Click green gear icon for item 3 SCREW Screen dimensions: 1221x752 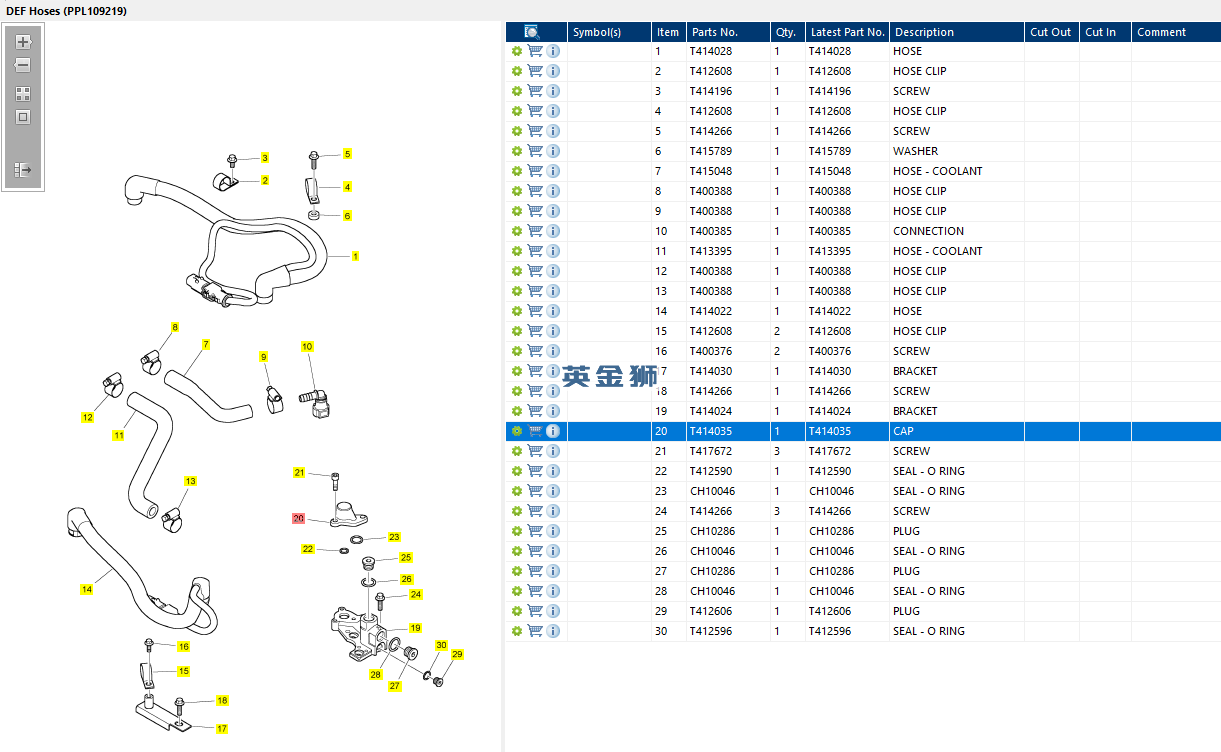[x=517, y=91]
